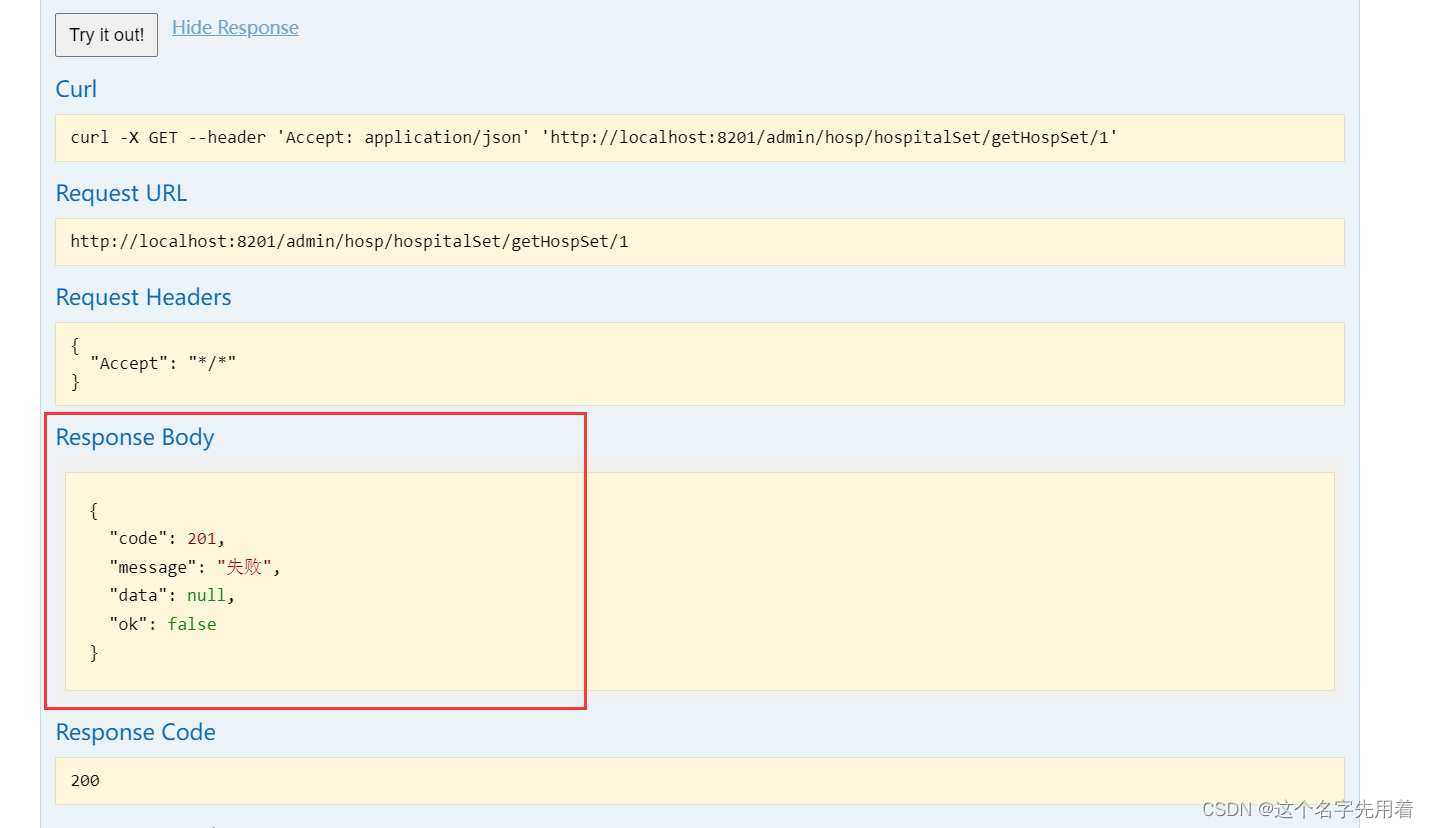
Task: Click the Request Headers heading
Action: coord(143,297)
